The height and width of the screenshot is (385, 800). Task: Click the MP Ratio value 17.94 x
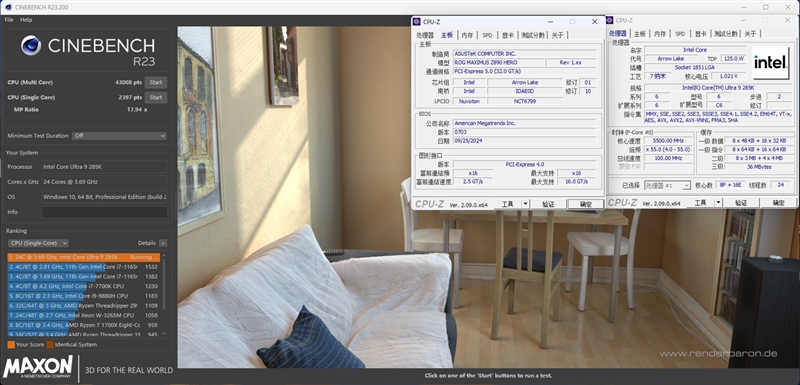(137, 110)
